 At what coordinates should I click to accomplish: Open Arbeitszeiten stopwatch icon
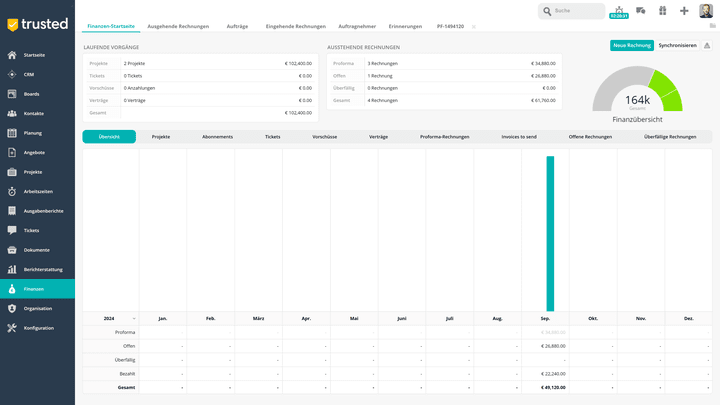(12, 191)
